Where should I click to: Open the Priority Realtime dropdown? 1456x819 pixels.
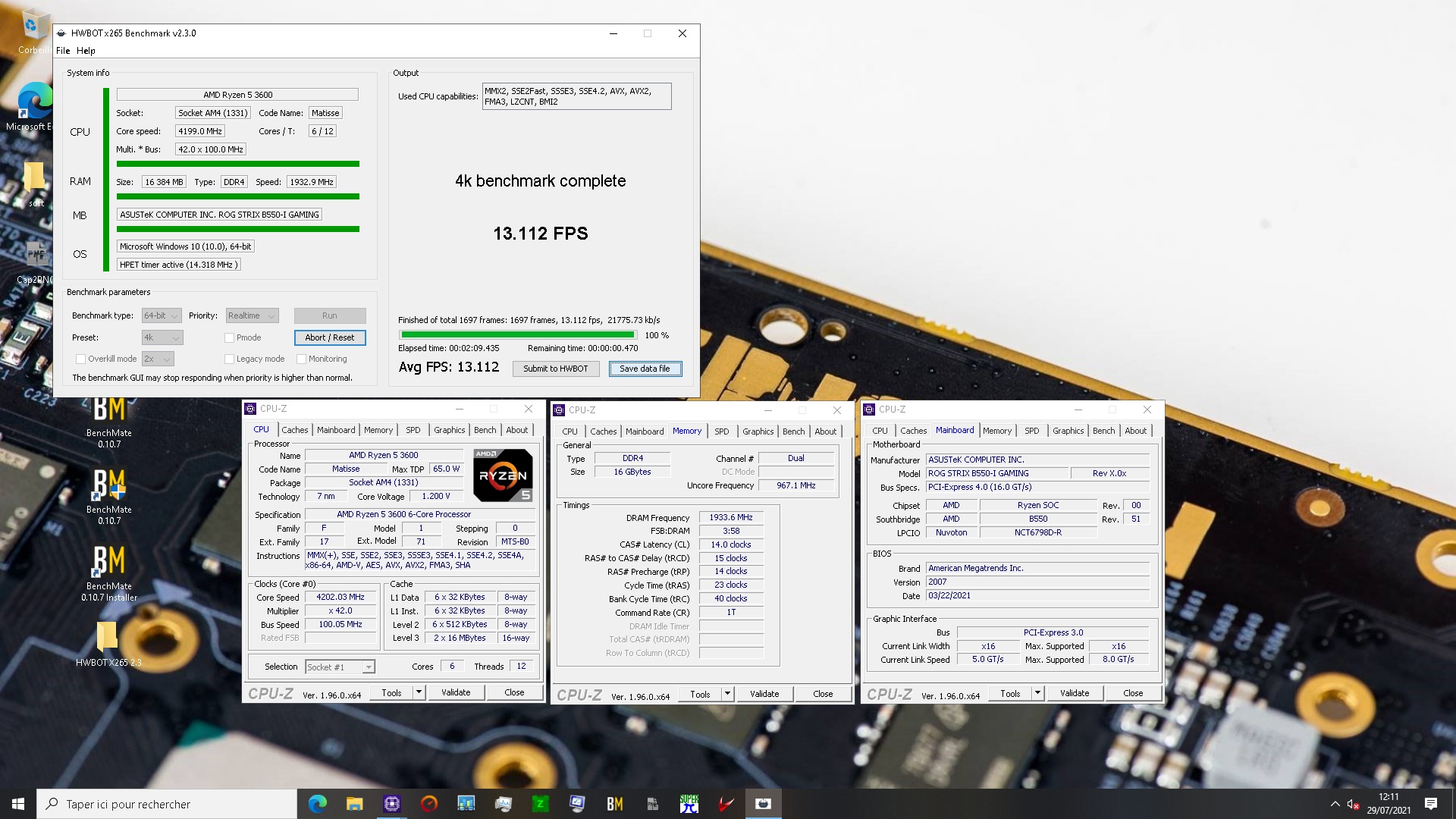[252, 316]
